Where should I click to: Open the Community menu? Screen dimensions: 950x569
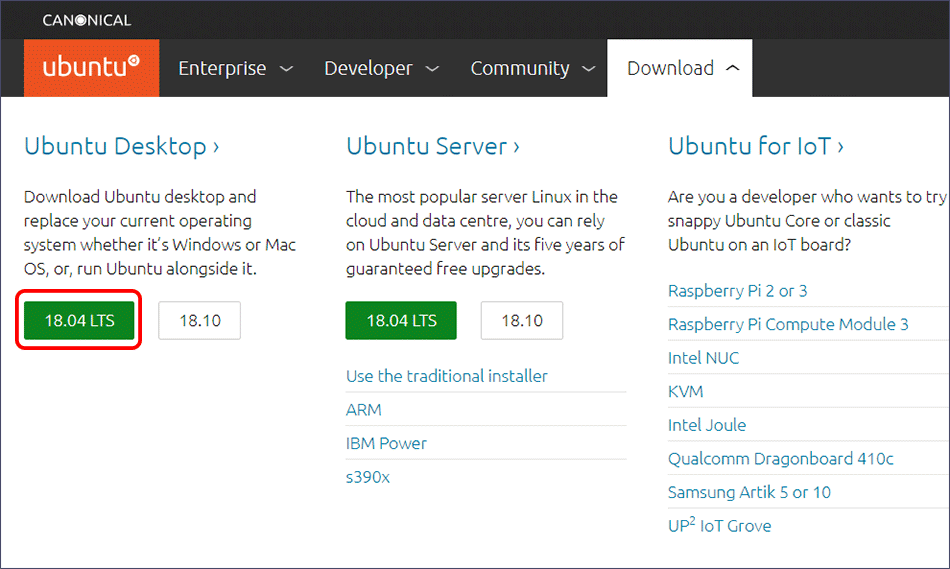click(533, 68)
